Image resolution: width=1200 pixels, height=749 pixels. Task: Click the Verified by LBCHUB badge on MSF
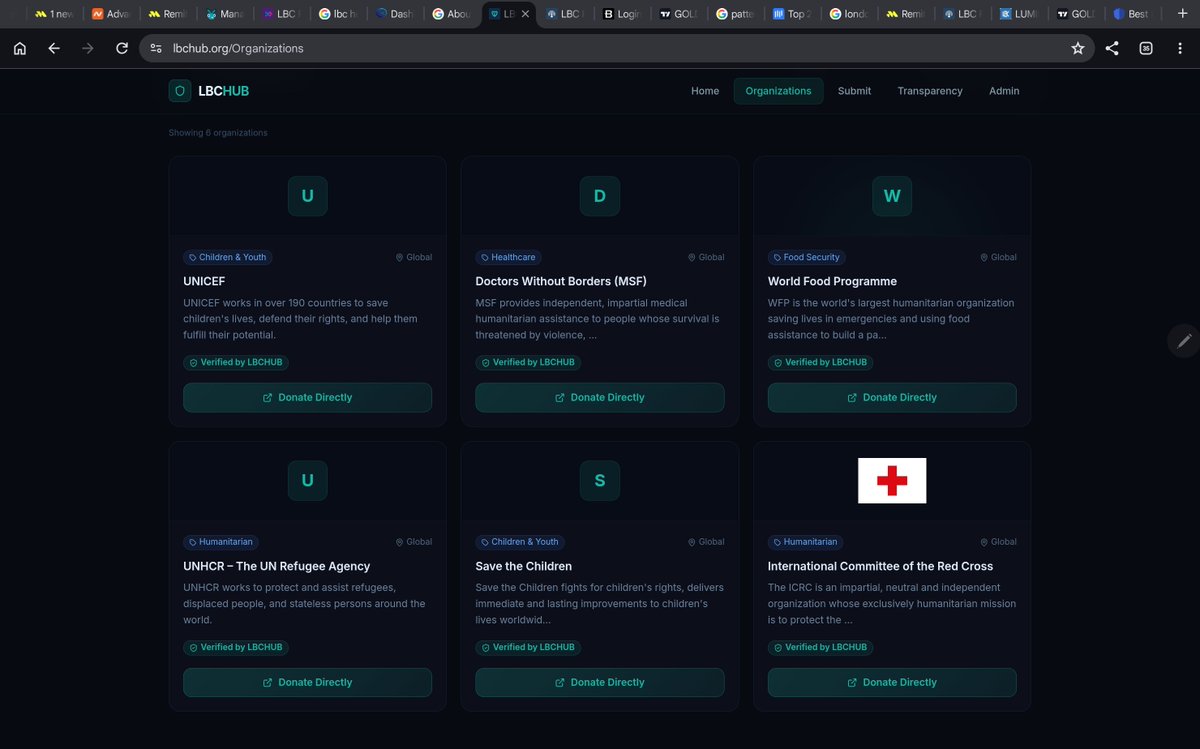point(530,362)
